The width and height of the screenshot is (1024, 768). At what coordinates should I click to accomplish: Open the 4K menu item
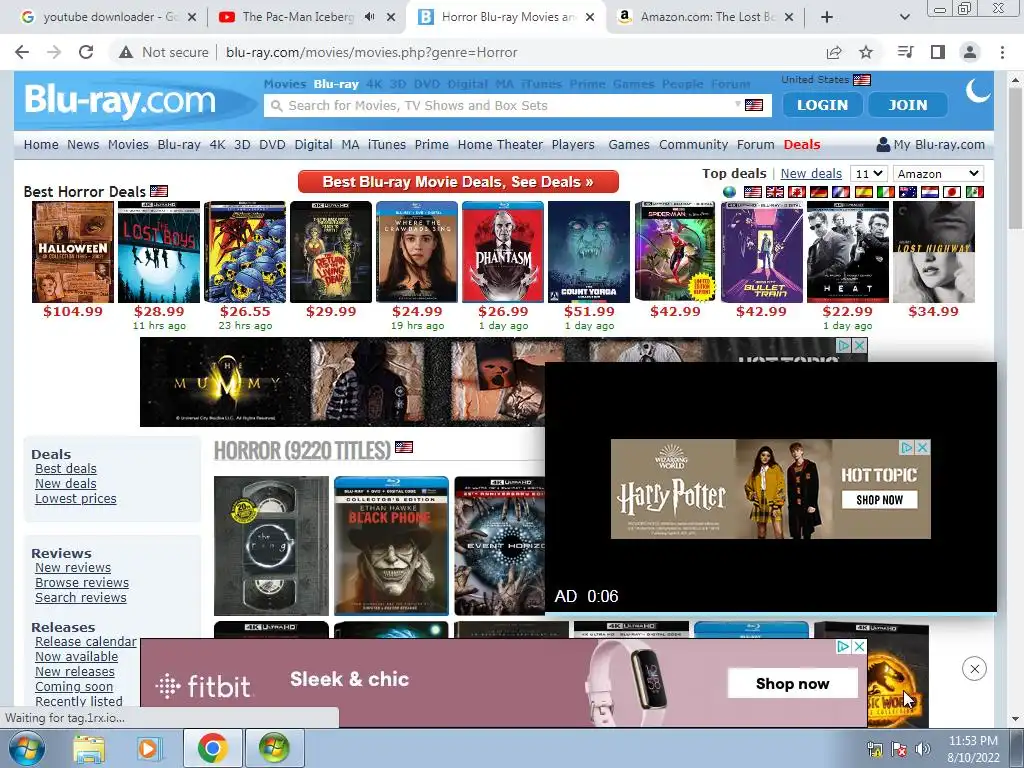tap(217, 144)
